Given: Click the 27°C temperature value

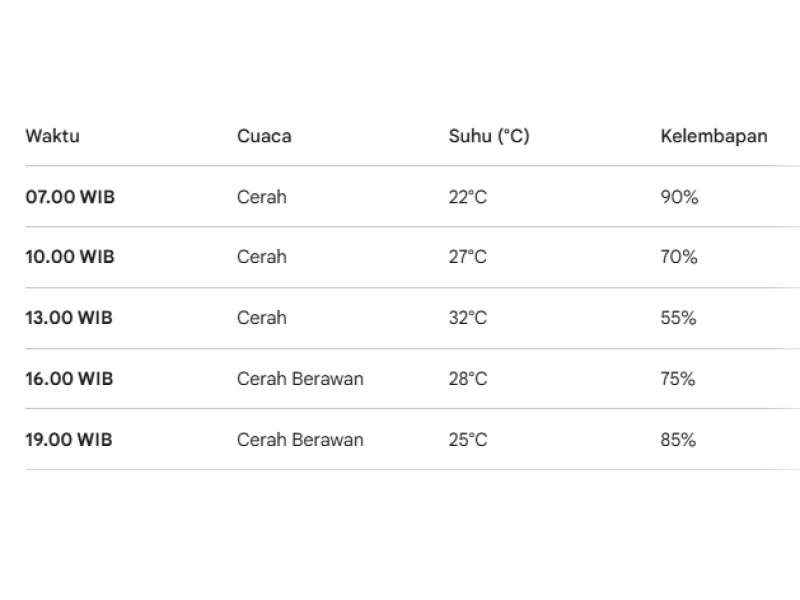Looking at the screenshot, I should coord(468,257).
